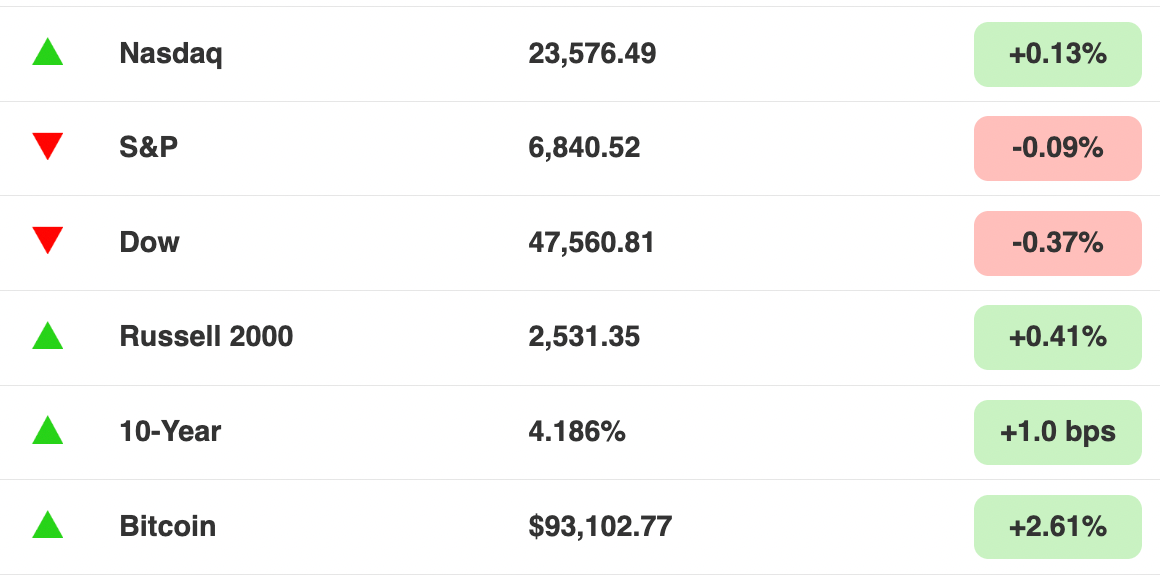Click the green up arrow beside Bitcoin
This screenshot has width=1160, height=575.
[x=47, y=525]
